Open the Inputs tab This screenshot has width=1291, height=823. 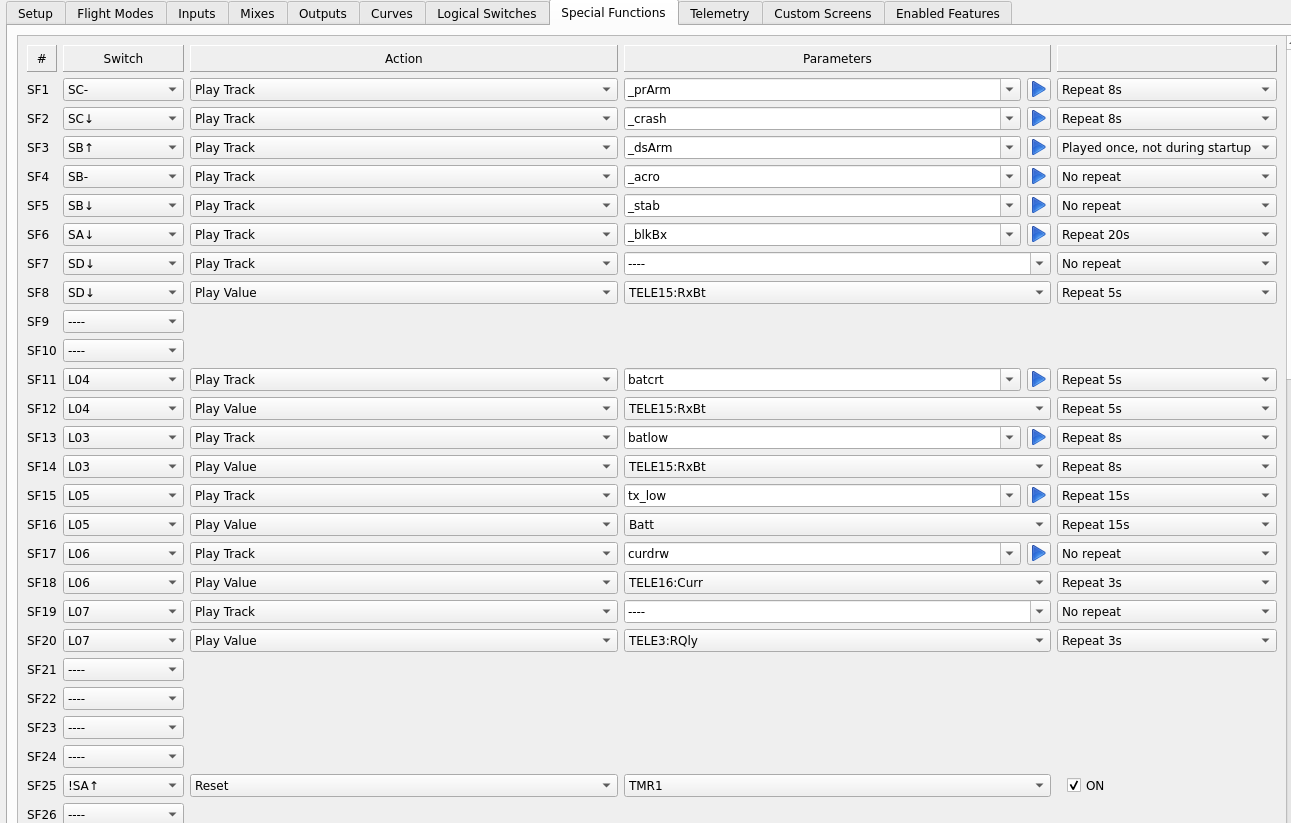197,14
